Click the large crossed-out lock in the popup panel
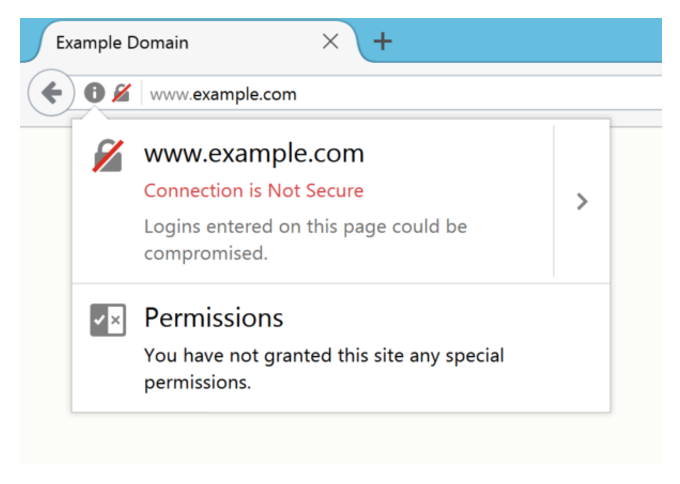Image resolution: width=680 pixels, height=484 pixels. [x=108, y=156]
